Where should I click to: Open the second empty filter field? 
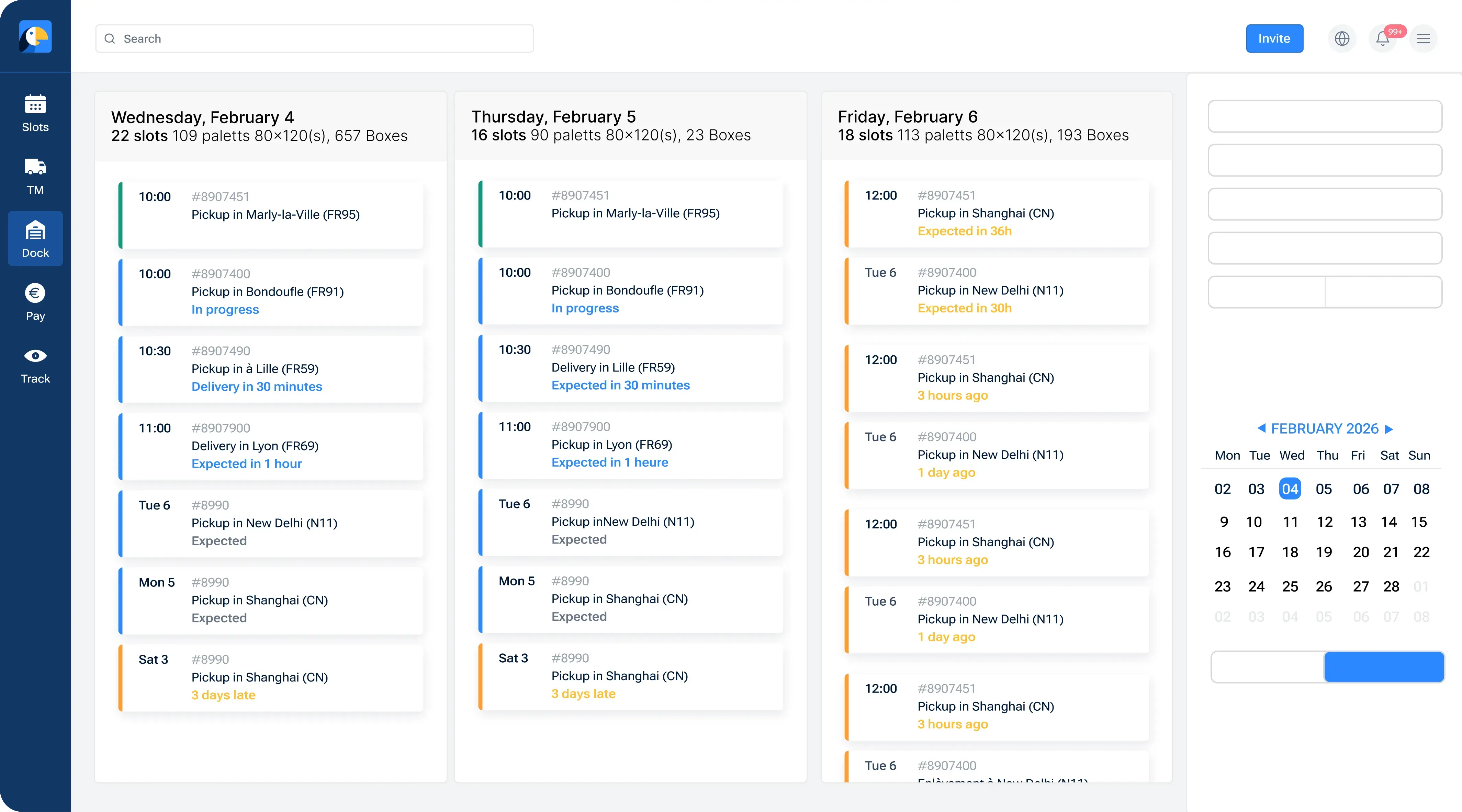coord(1325,160)
